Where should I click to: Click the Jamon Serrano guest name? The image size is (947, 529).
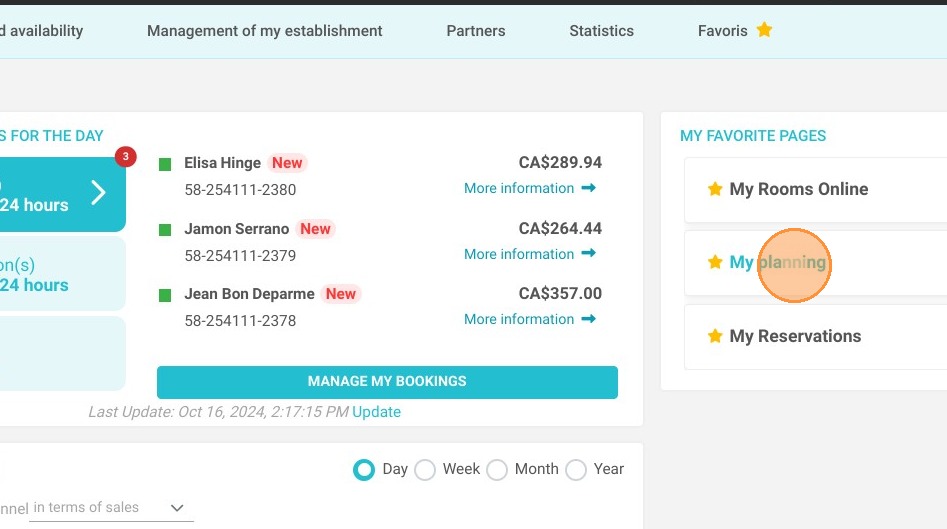(237, 229)
